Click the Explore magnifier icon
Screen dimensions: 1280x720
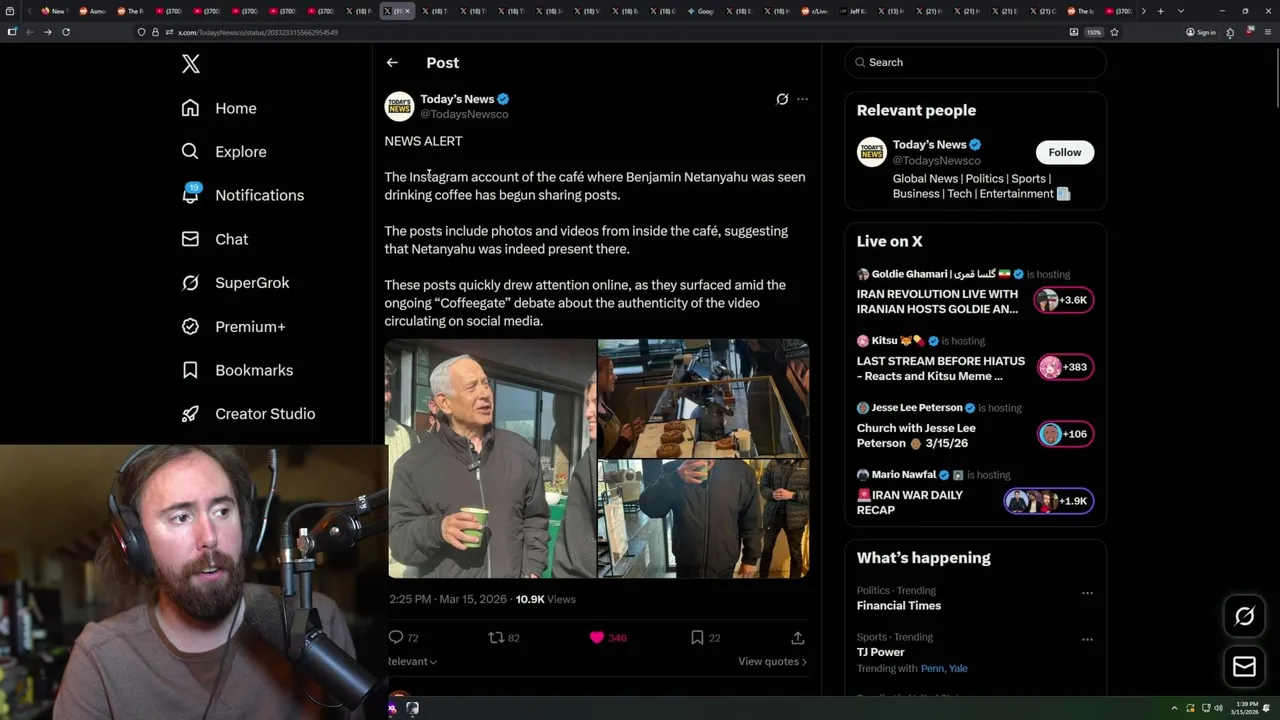point(190,152)
